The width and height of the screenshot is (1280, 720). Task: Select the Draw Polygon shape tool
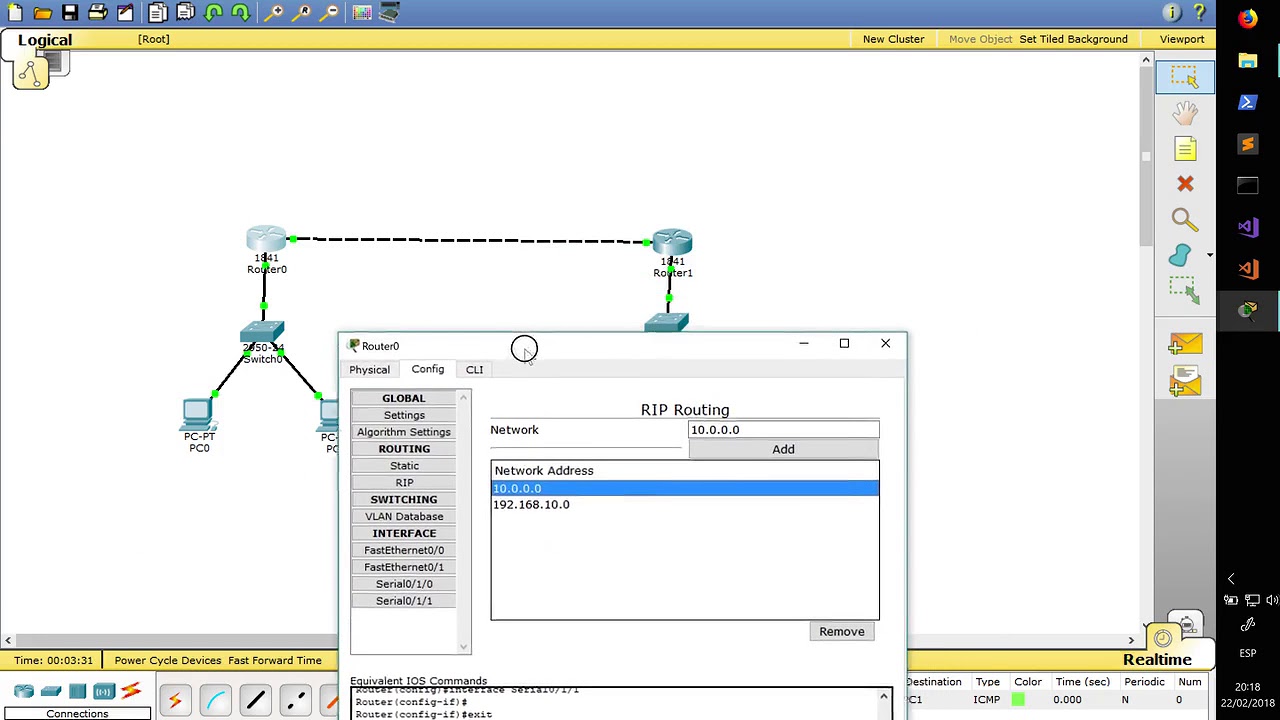click(1180, 256)
